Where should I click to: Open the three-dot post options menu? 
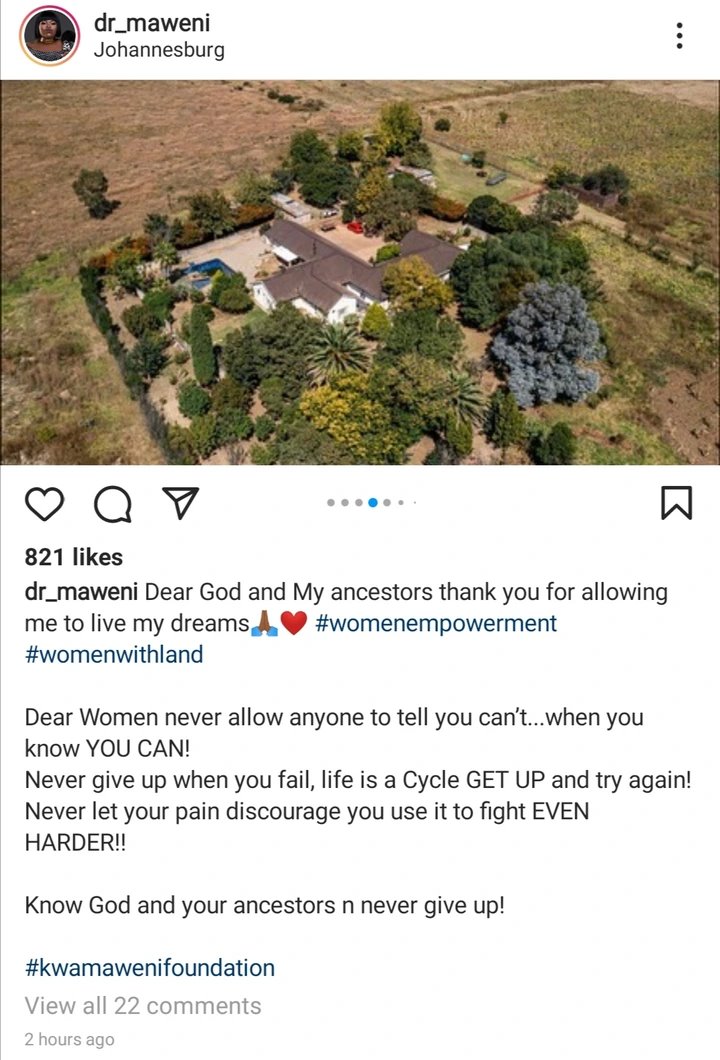[x=679, y=36]
